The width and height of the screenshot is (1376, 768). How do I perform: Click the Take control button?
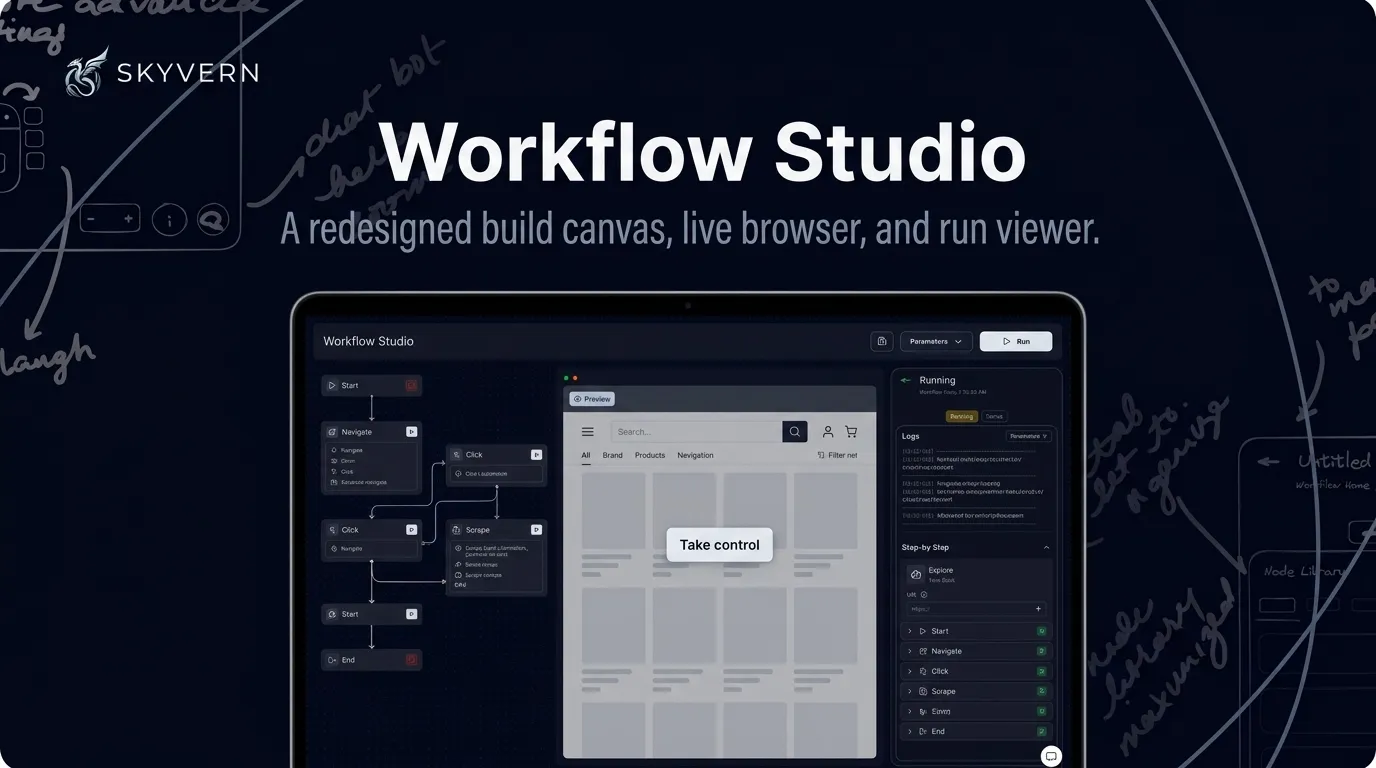pyautogui.click(x=720, y=545)
